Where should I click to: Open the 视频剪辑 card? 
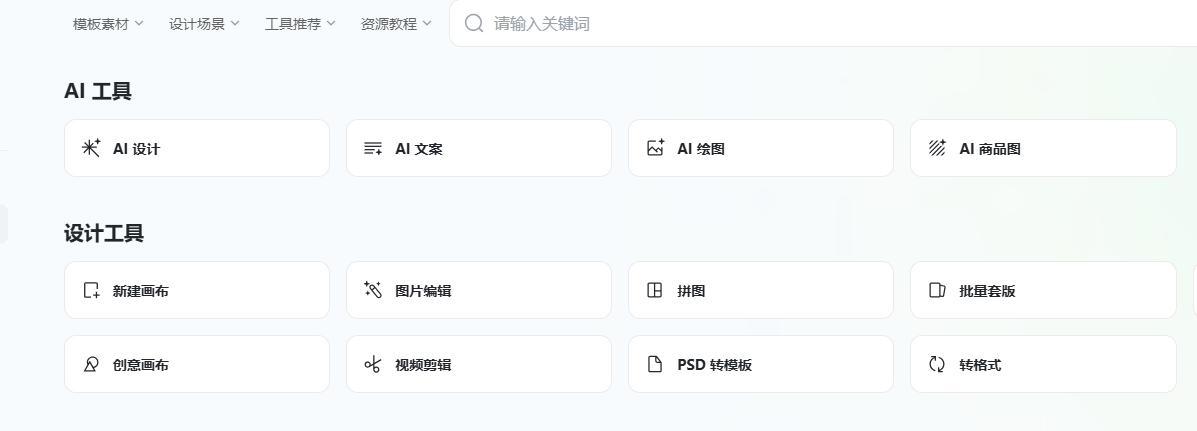coord(479,364)
